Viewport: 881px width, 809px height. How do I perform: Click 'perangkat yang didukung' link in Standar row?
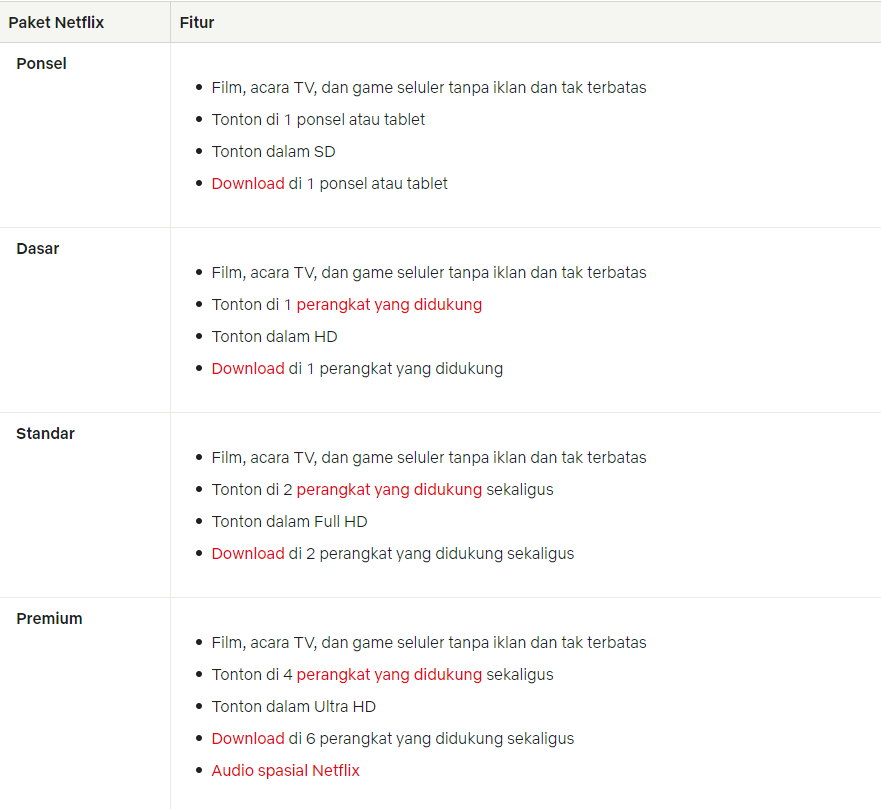point(389,490)
